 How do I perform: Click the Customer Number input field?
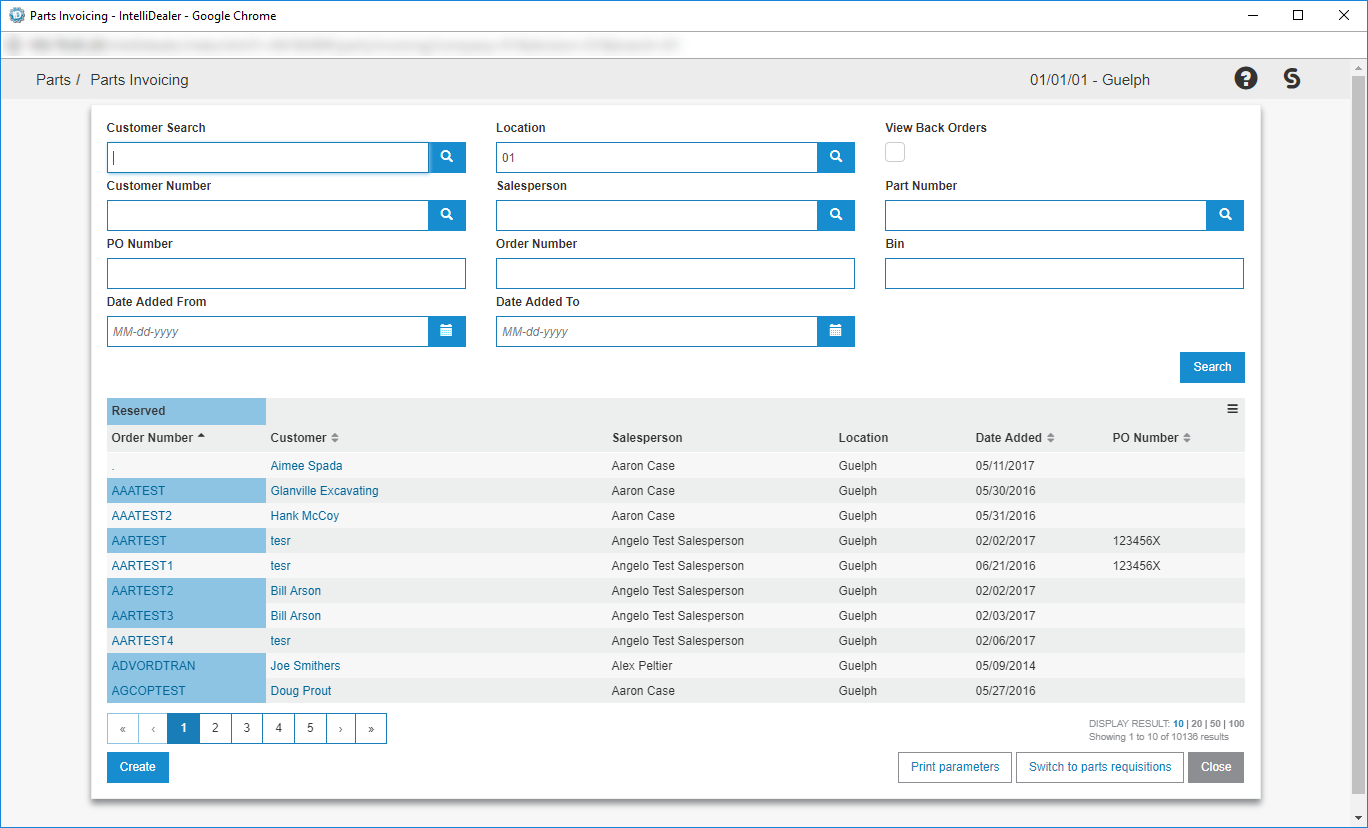(268, 215)
